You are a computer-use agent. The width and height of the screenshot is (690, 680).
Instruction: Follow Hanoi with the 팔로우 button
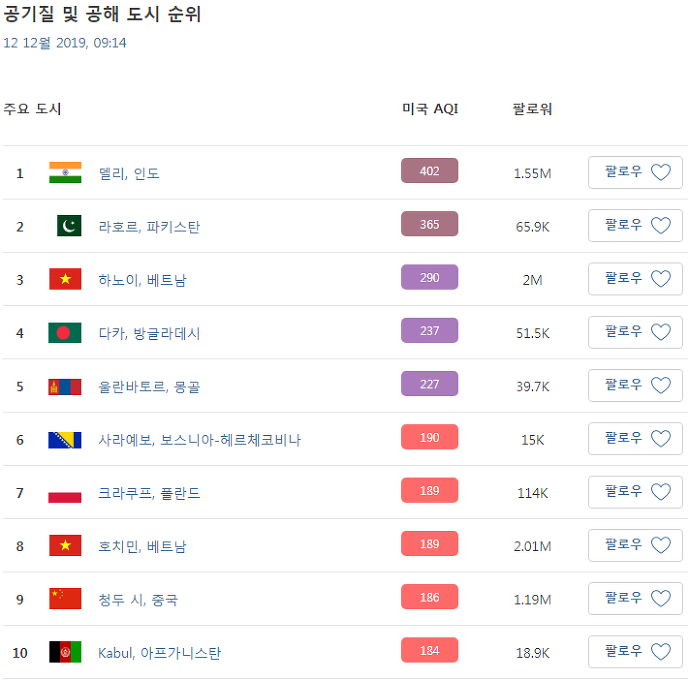coord(635,279)
